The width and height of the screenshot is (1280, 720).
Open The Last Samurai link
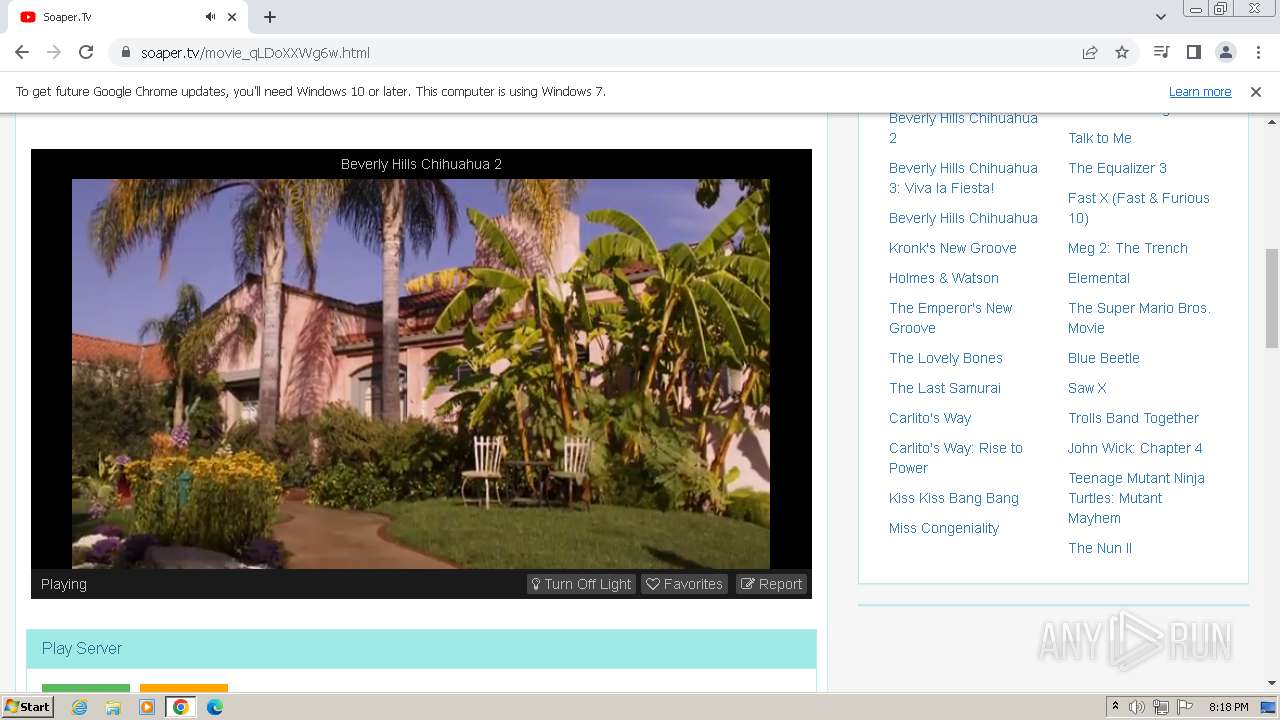944,388
